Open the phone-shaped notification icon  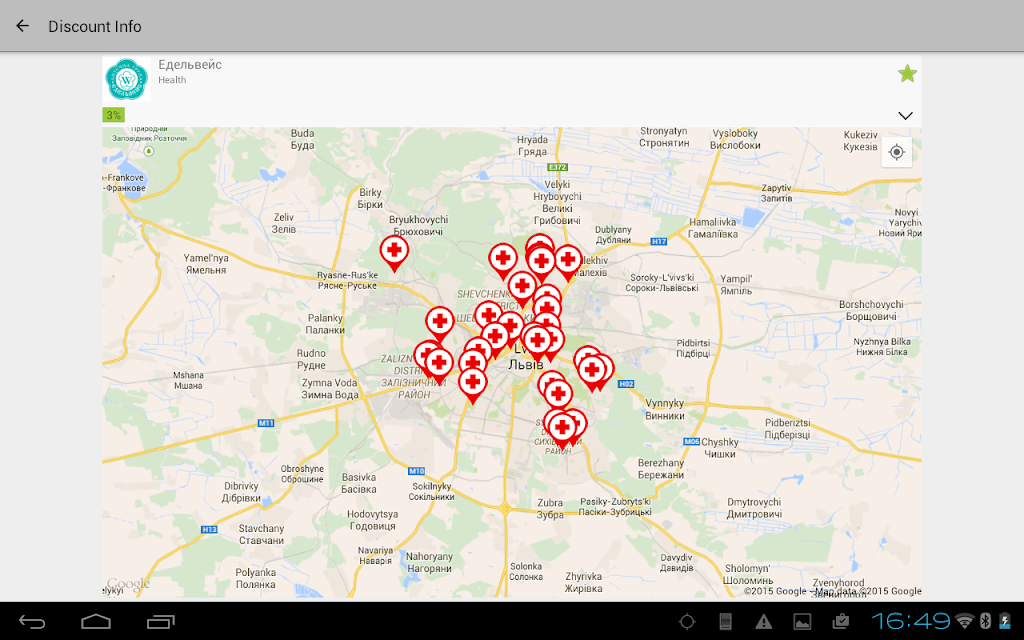725,622
